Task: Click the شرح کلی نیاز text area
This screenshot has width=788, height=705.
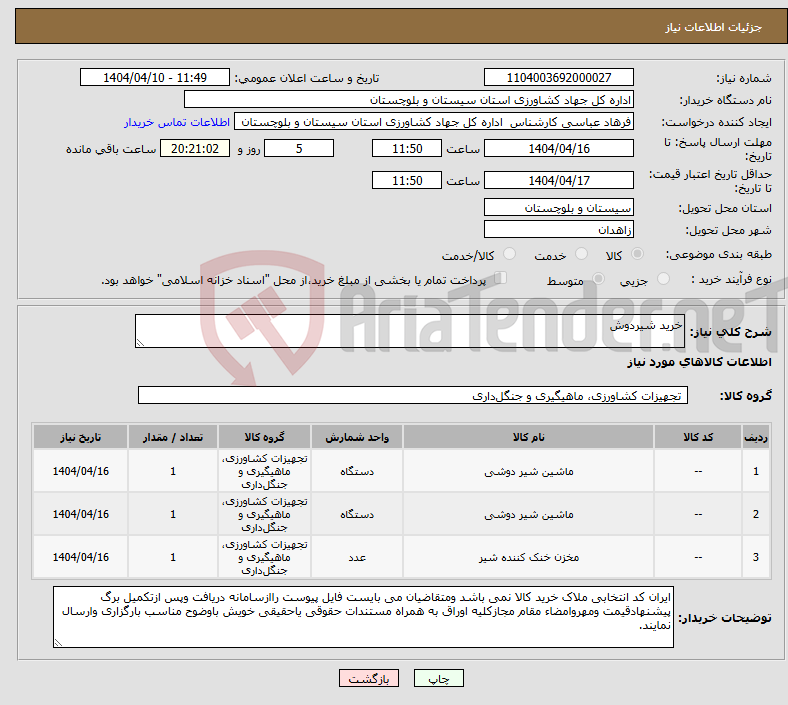Action: coord(410,331)
